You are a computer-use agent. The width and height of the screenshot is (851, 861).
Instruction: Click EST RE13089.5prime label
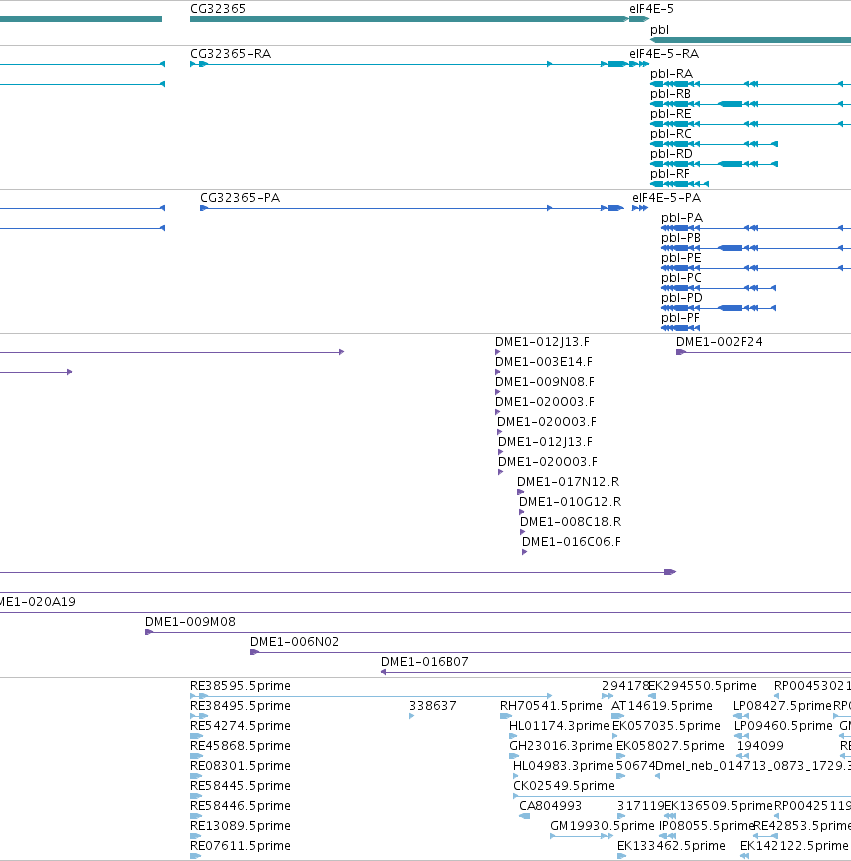240,826
